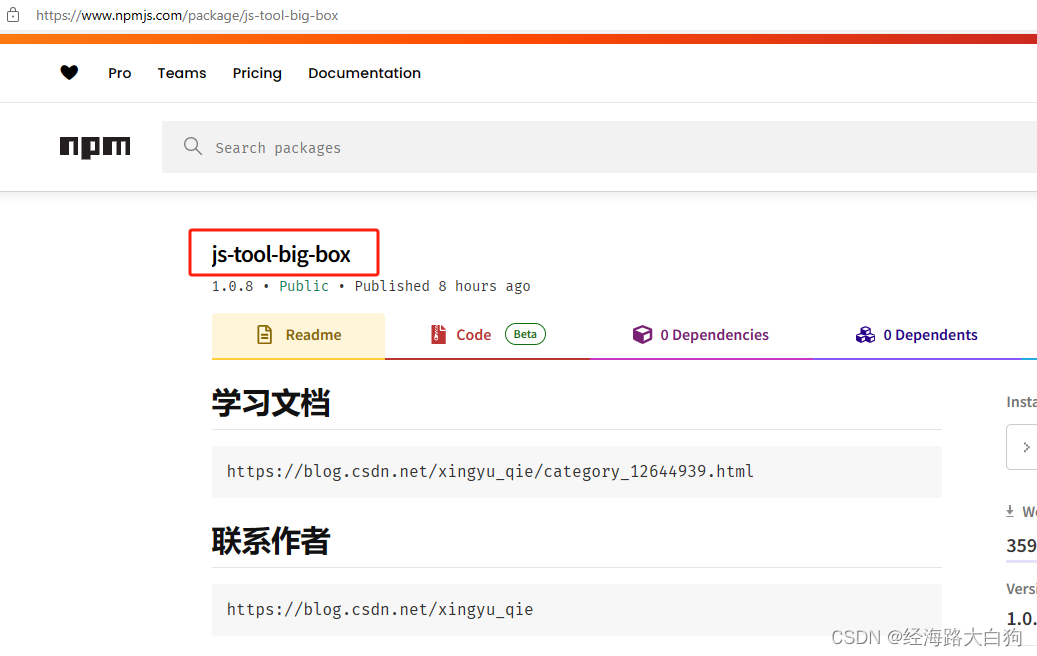Click the Dependencies package-box icon
The width and height of the screenshot is (1037, 656).
coord(643,334)
